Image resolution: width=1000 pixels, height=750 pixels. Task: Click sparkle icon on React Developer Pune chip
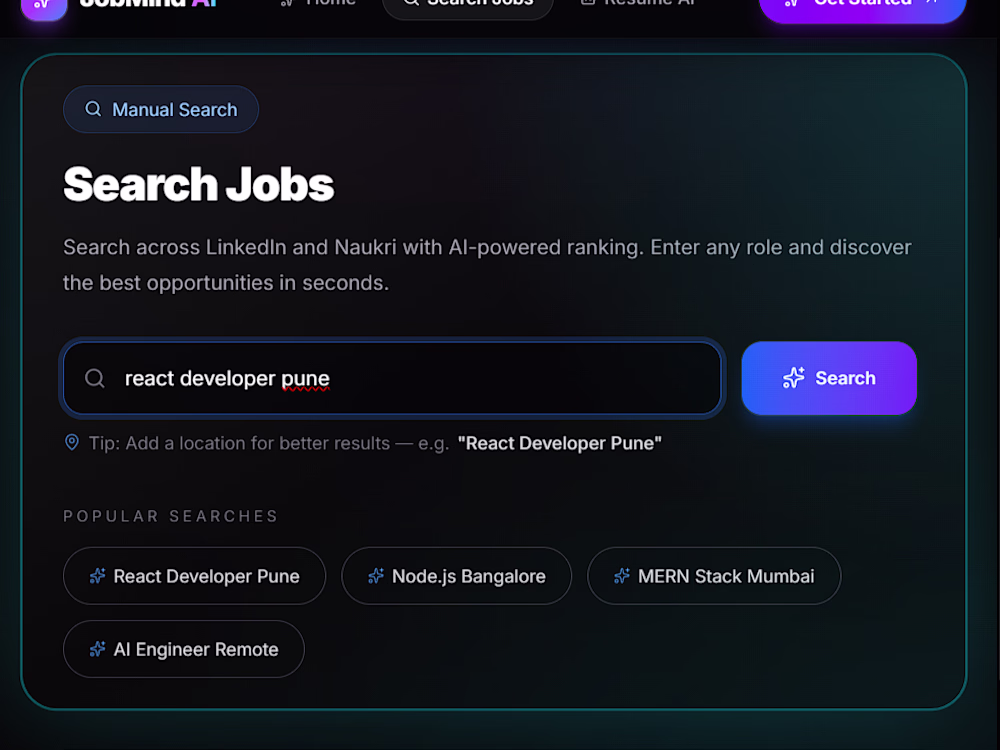click(97, 576)
